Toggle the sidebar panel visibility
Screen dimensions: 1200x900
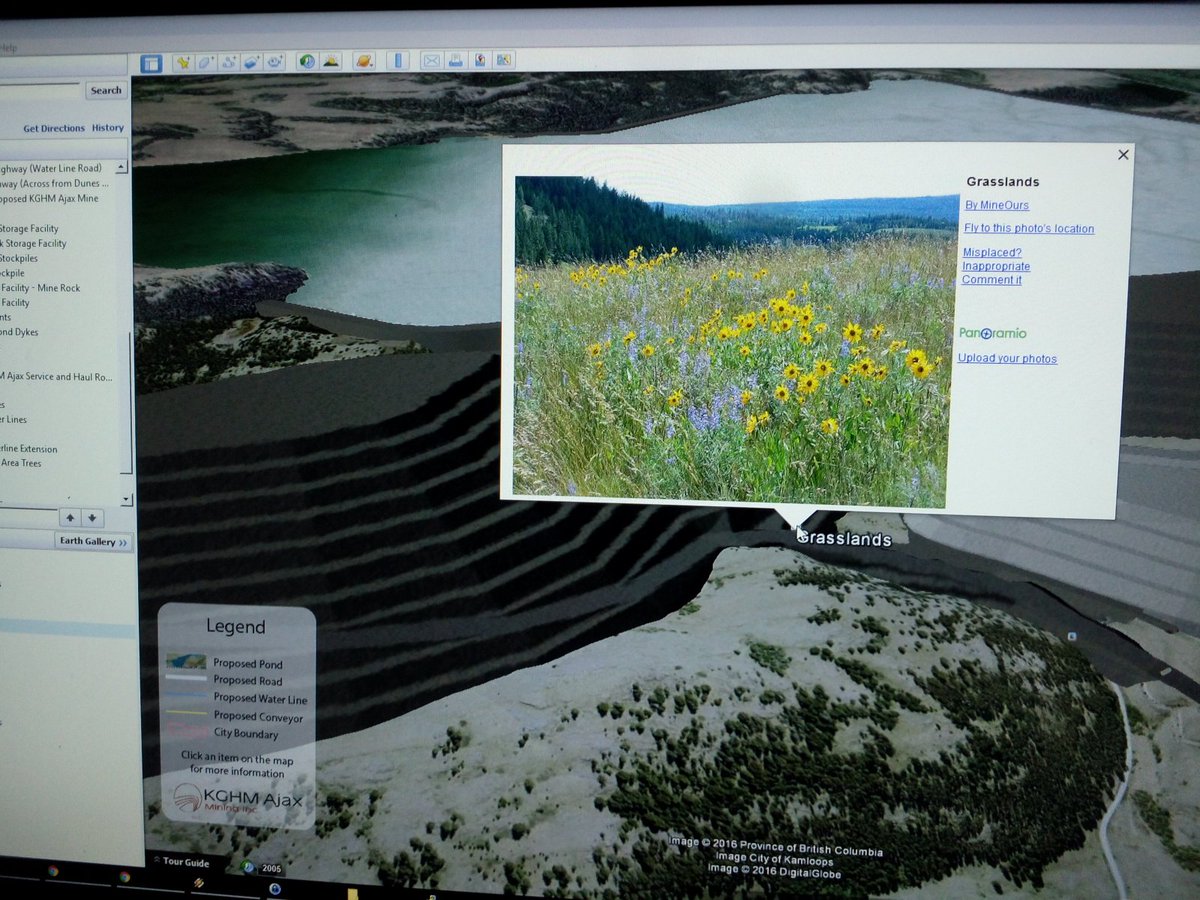tap(151, 61)
